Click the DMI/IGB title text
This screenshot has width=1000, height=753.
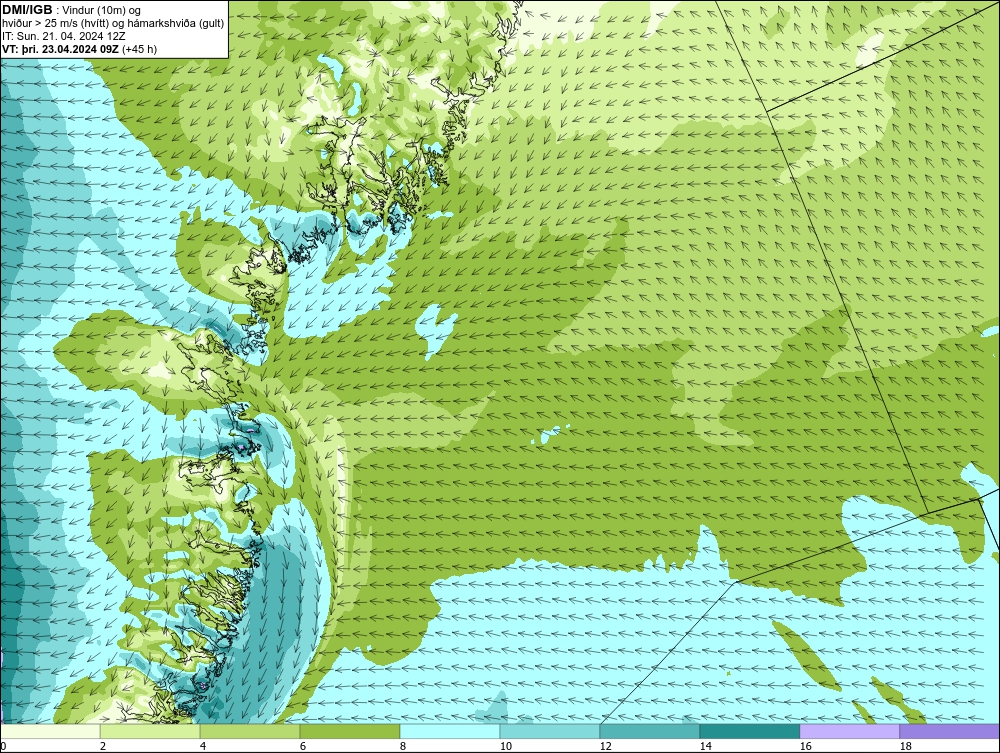click(x=27, y=10)
